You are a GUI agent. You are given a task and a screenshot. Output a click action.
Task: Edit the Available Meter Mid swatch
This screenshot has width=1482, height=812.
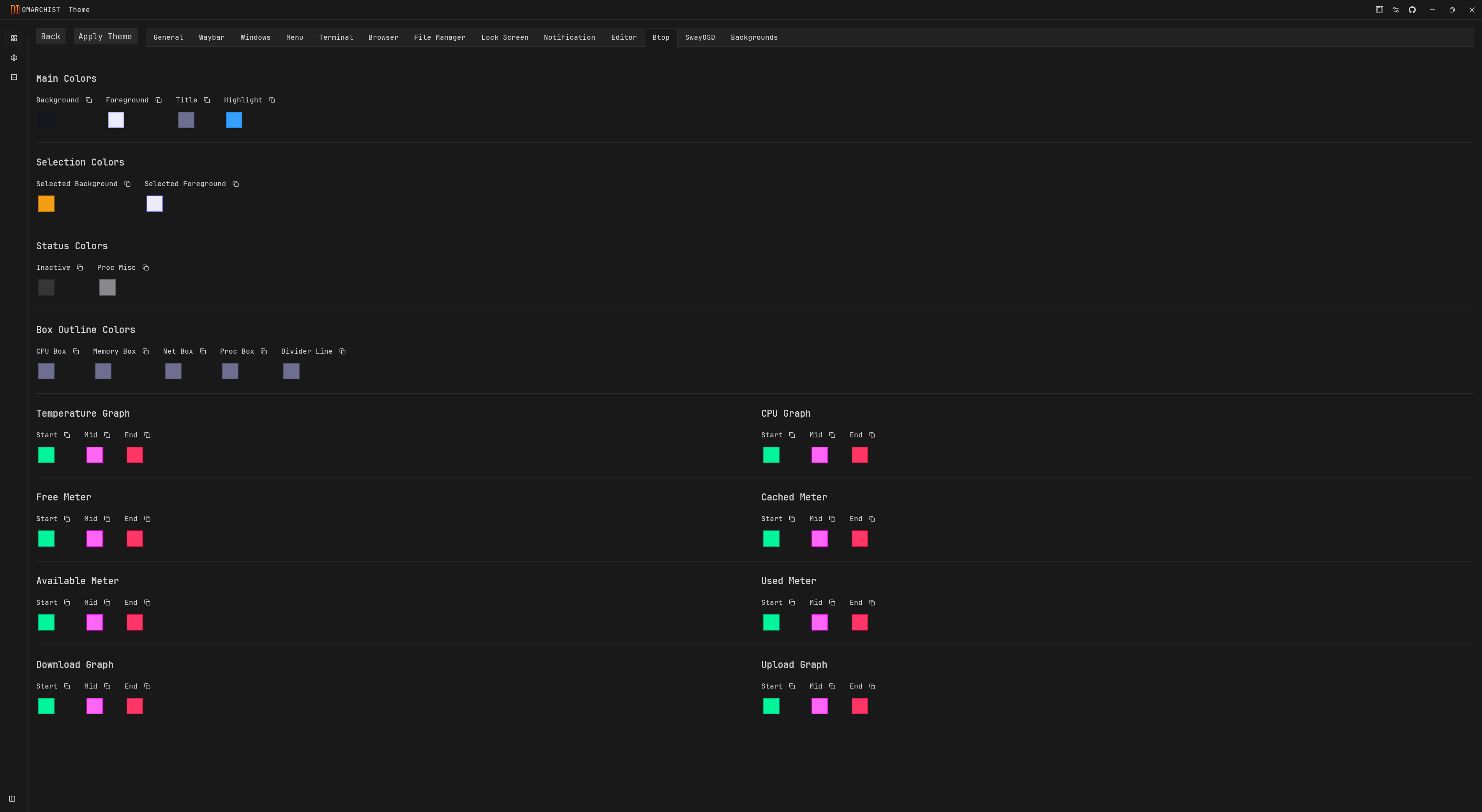pyautogui.click(x=94, y=622)
